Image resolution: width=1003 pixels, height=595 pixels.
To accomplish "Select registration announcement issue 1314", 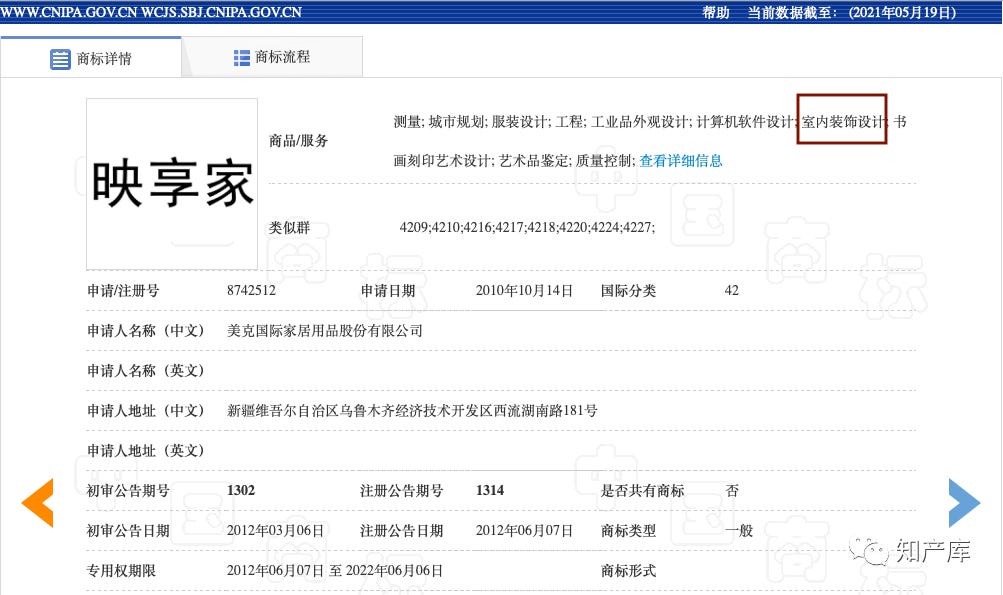I will coord(490,491).
